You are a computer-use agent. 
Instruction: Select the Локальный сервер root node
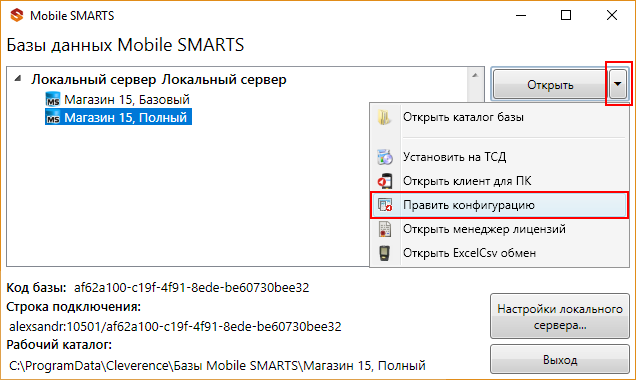(159, 79)
